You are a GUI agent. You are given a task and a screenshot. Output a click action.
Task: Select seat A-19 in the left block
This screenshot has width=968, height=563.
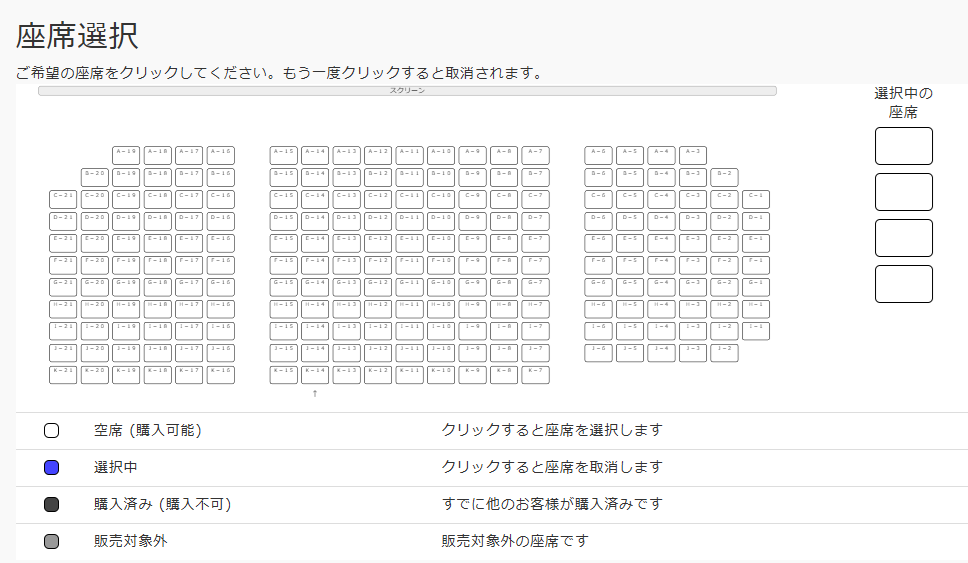coord(126,154)
